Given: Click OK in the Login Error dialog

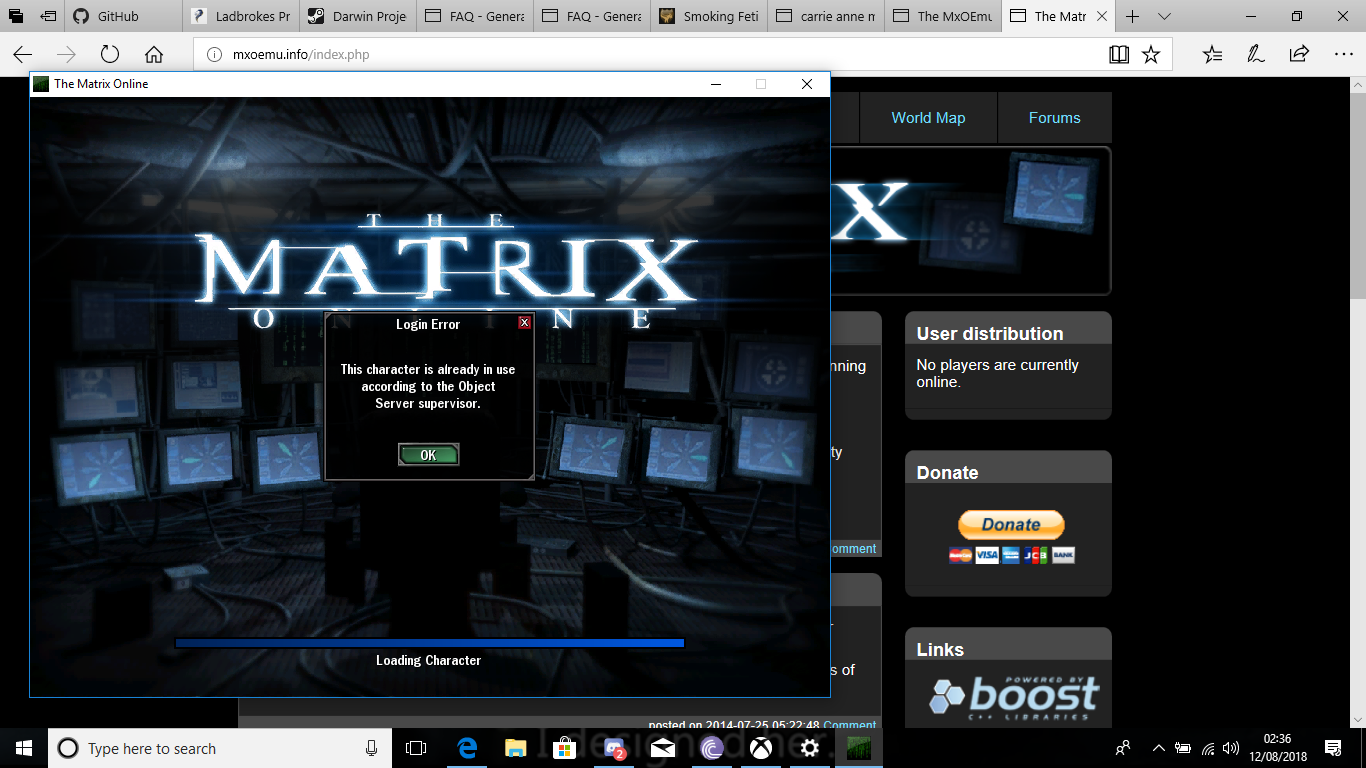Looking at the screenshot, I should click(428, 455).
